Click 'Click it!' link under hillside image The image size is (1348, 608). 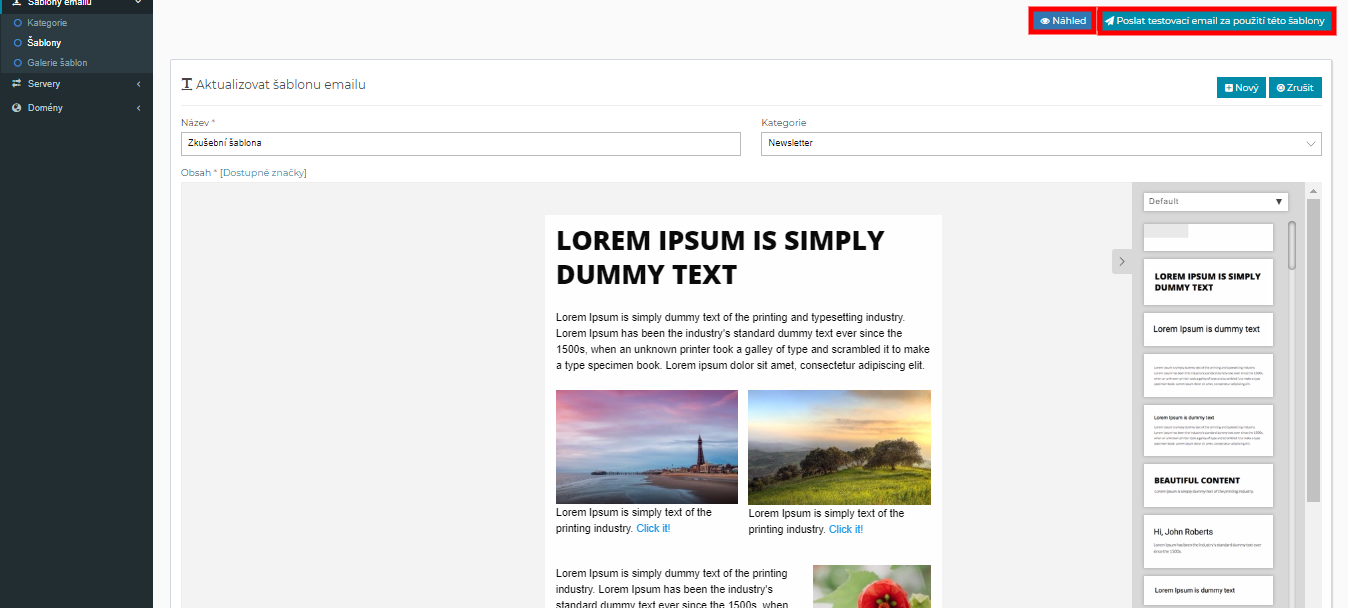coord(846,529)
